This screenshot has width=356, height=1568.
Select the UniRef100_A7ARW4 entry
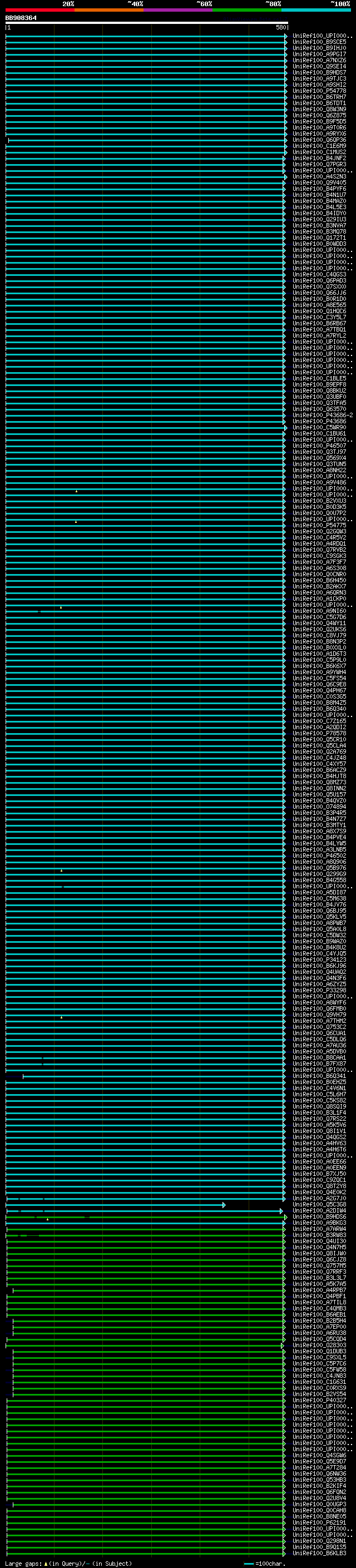point(319,1229)
